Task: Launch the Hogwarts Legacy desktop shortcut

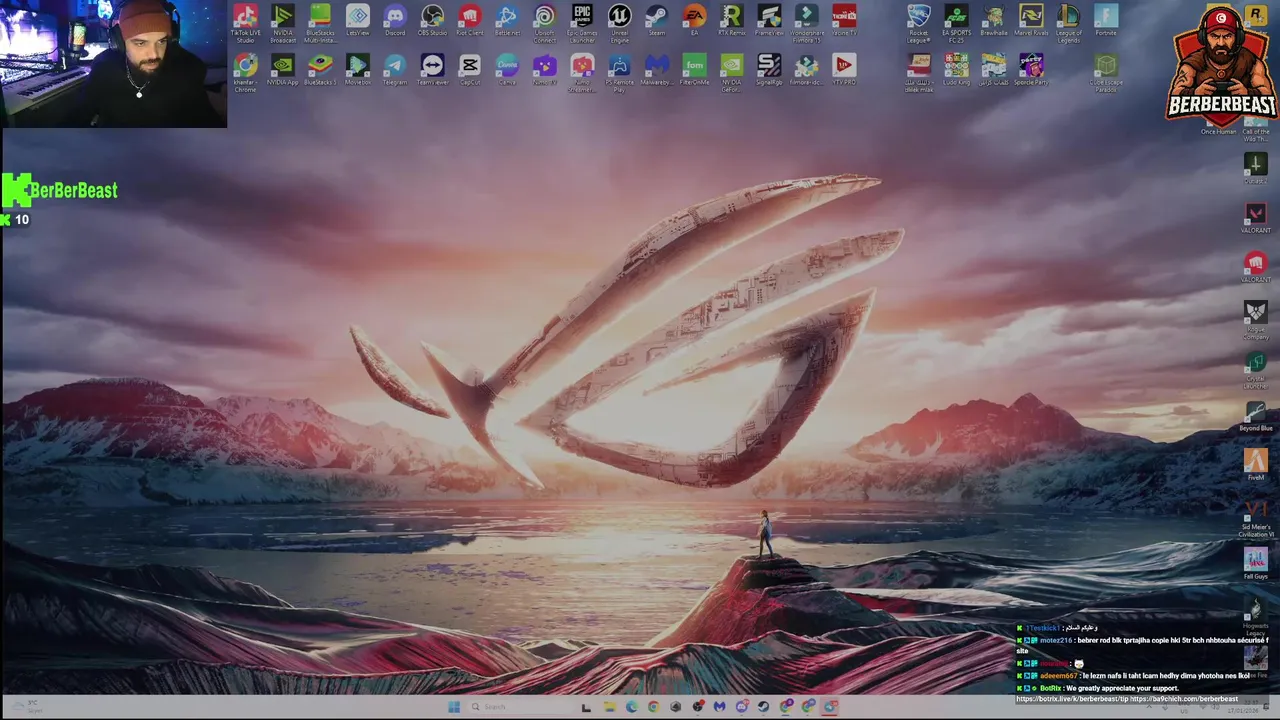Action: (1256, 616)
